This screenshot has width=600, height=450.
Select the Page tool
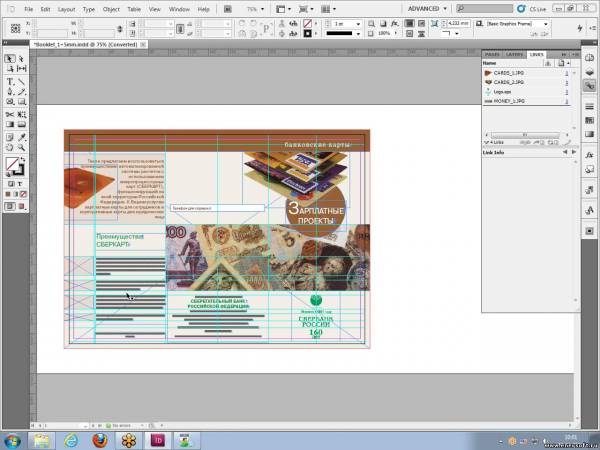click(x=10, y=68)
